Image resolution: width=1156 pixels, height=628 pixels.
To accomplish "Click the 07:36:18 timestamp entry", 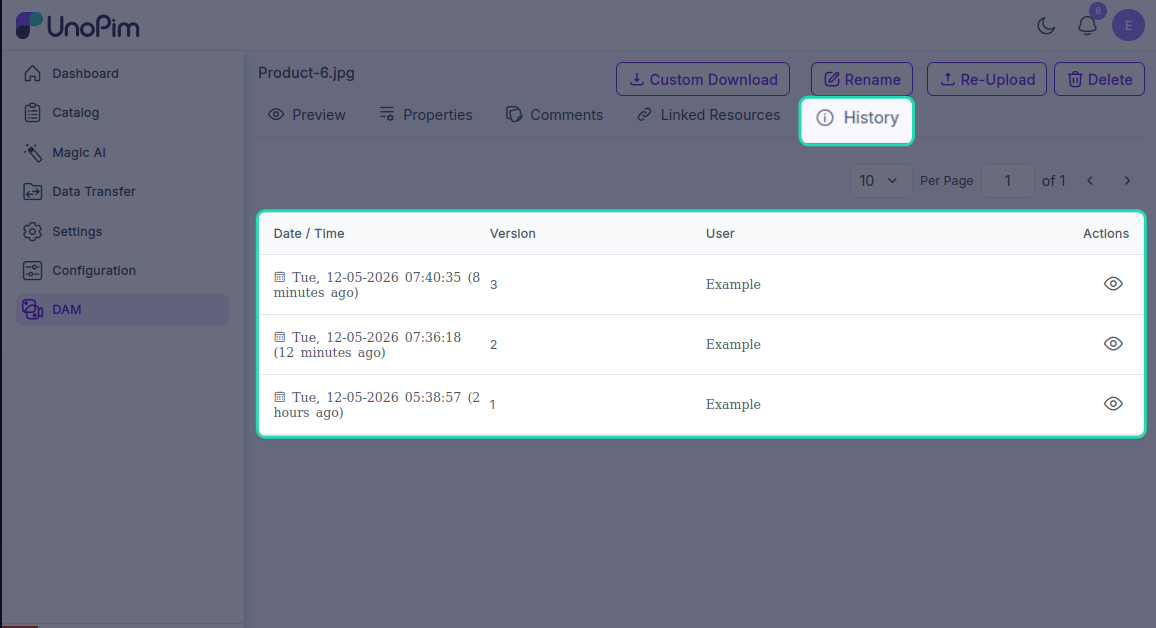I will click(x=367, y=344).
